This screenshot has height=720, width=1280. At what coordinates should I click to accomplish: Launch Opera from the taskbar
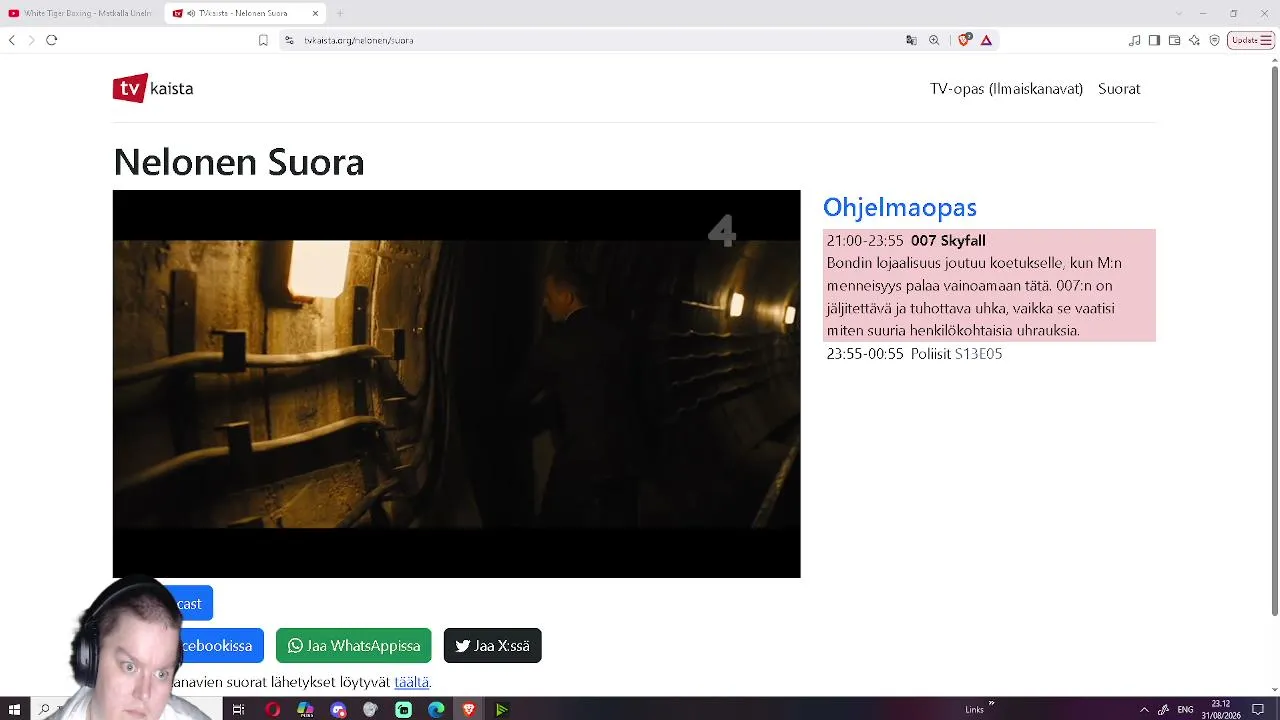click(272, 710)
